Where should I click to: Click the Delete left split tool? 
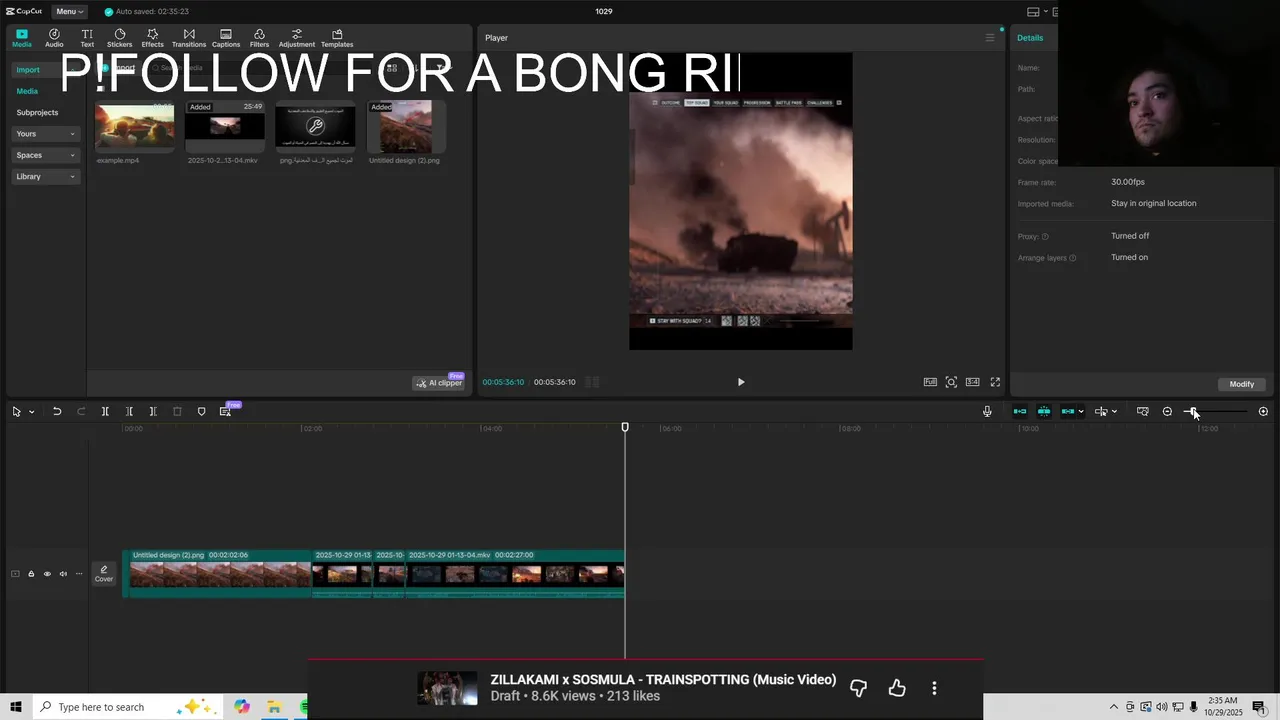click(x=129, y=412)
